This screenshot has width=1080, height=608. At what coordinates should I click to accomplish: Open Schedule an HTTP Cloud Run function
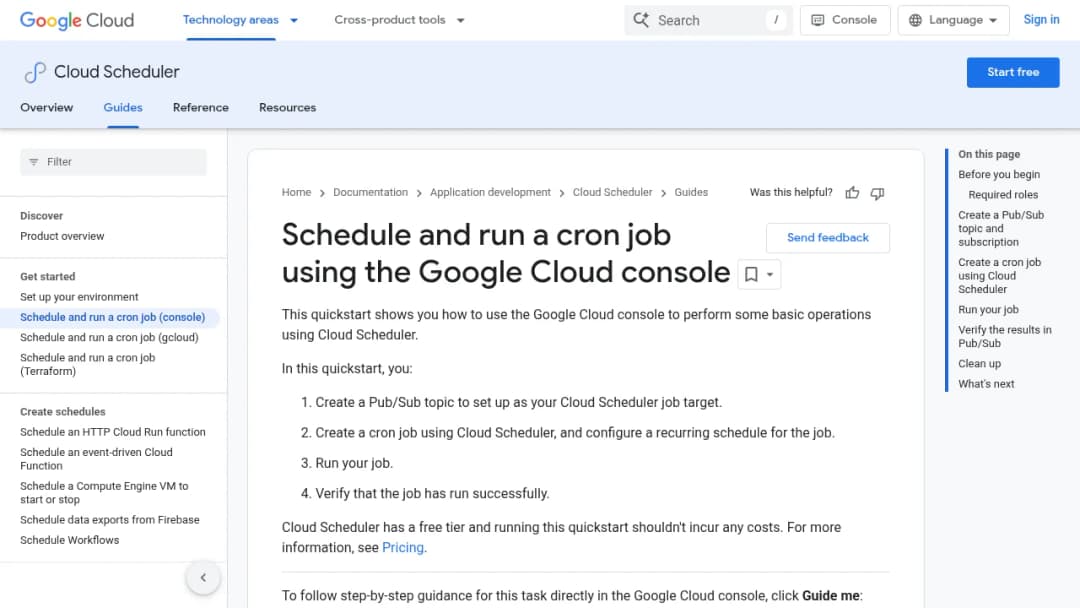(112, 432)
